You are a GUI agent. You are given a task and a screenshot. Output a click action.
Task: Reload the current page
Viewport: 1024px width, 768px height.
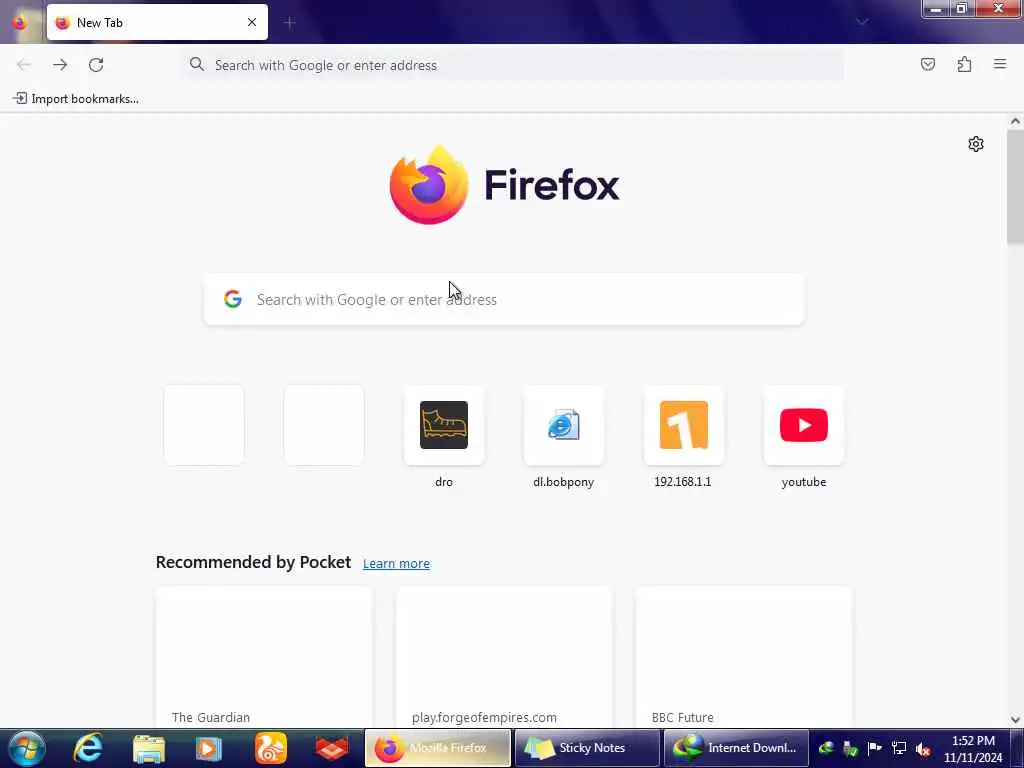pyautogui.click(x=96, y=65)
